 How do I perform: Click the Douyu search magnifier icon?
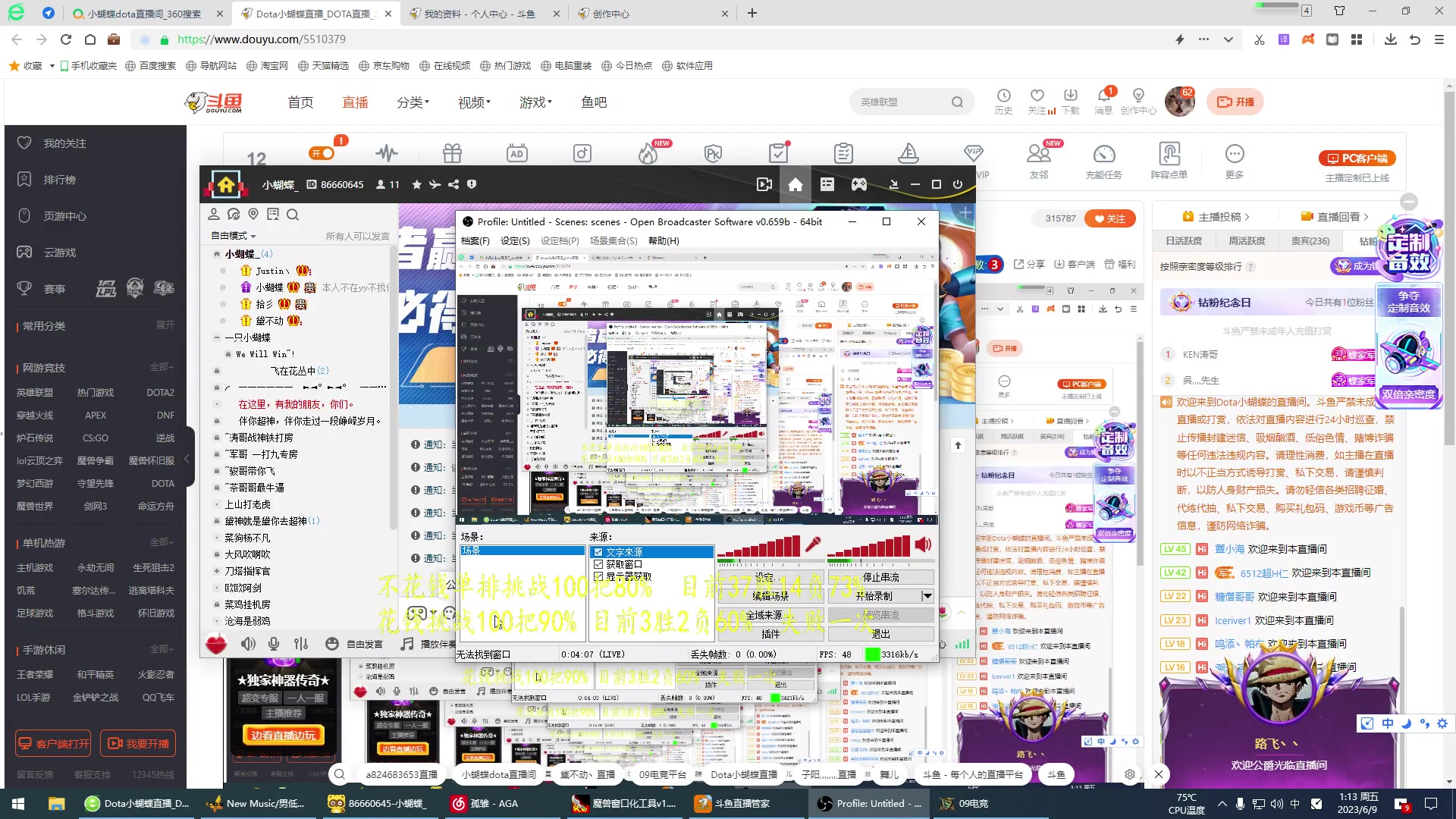[x=957, y=102]
